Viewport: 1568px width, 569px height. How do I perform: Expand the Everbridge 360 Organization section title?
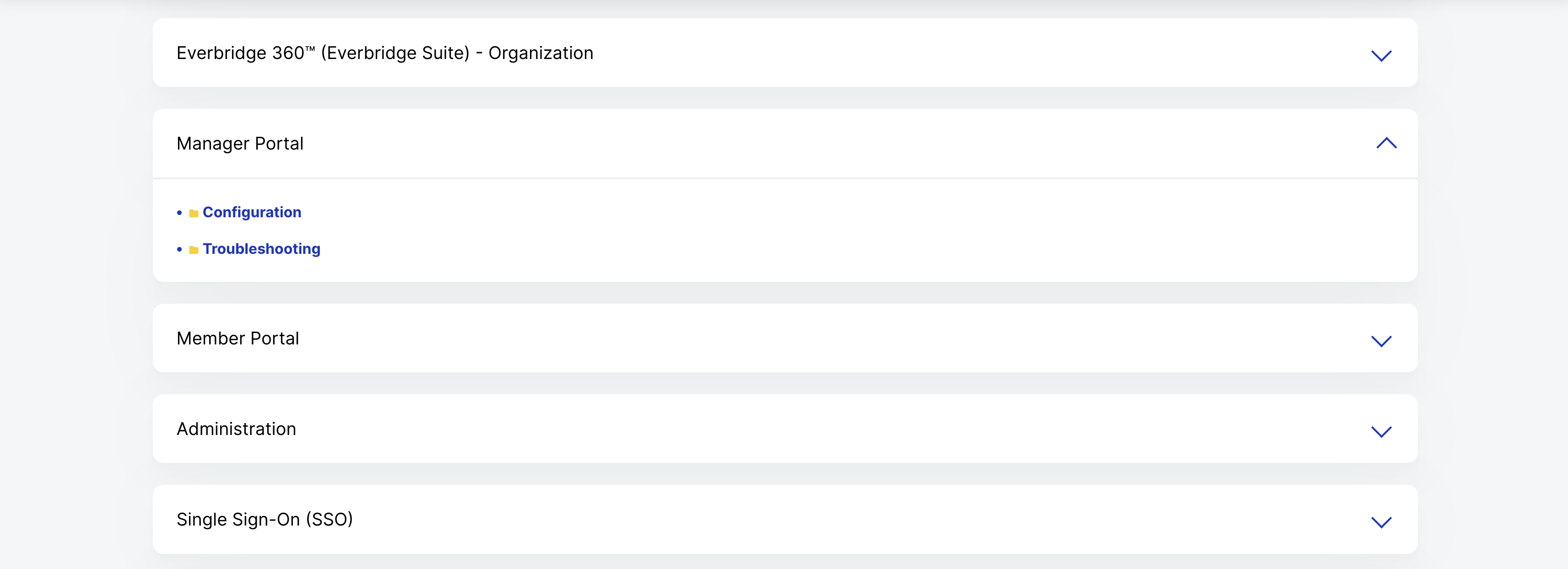[385, 53]
